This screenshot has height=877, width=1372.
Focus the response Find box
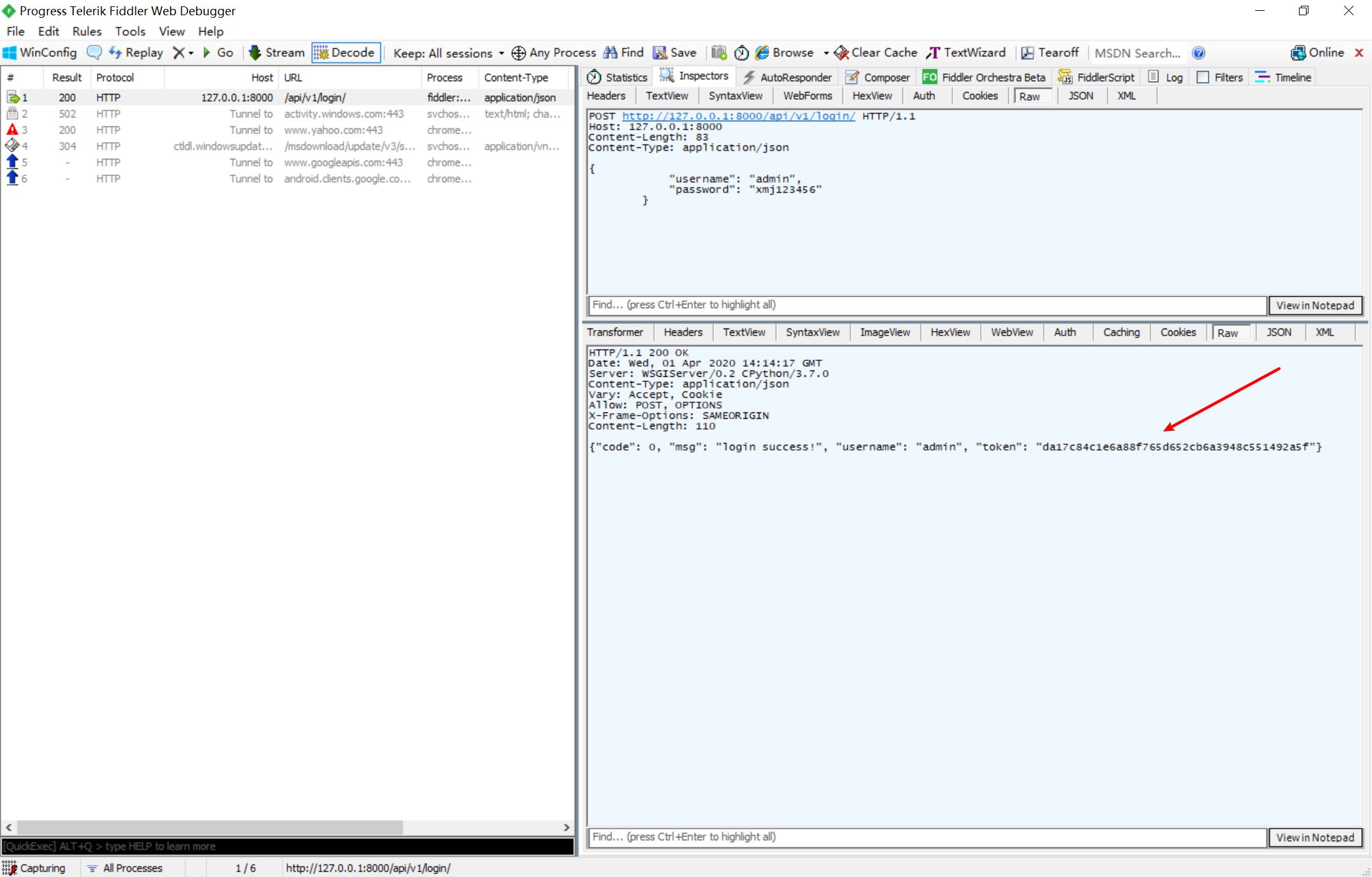[x=927, y=837]
